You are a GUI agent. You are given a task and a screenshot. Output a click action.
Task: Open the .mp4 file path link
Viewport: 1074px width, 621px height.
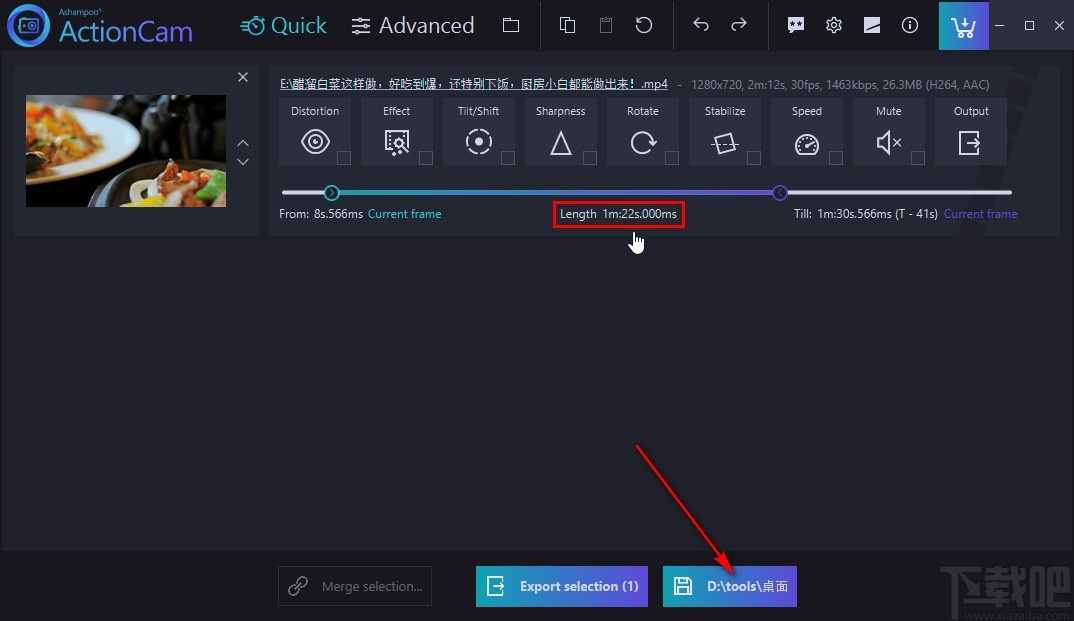pos(473,84)
